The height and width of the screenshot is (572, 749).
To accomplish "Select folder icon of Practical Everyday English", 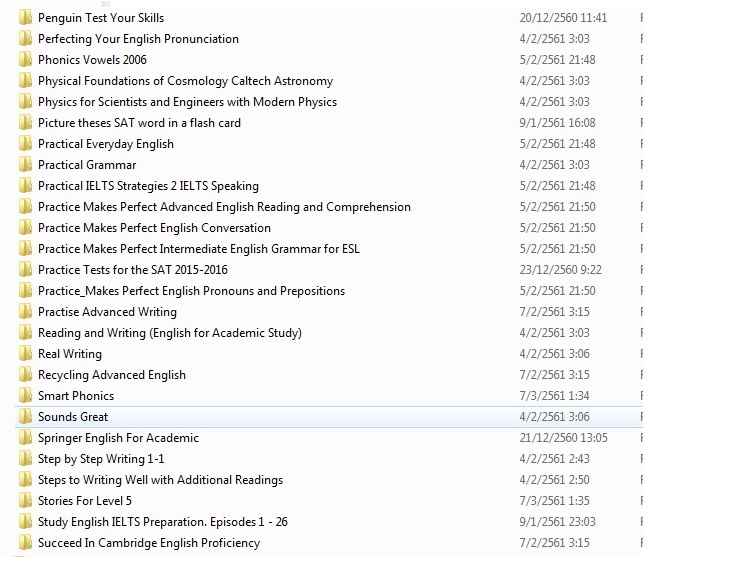I will [x=25, y=144].
